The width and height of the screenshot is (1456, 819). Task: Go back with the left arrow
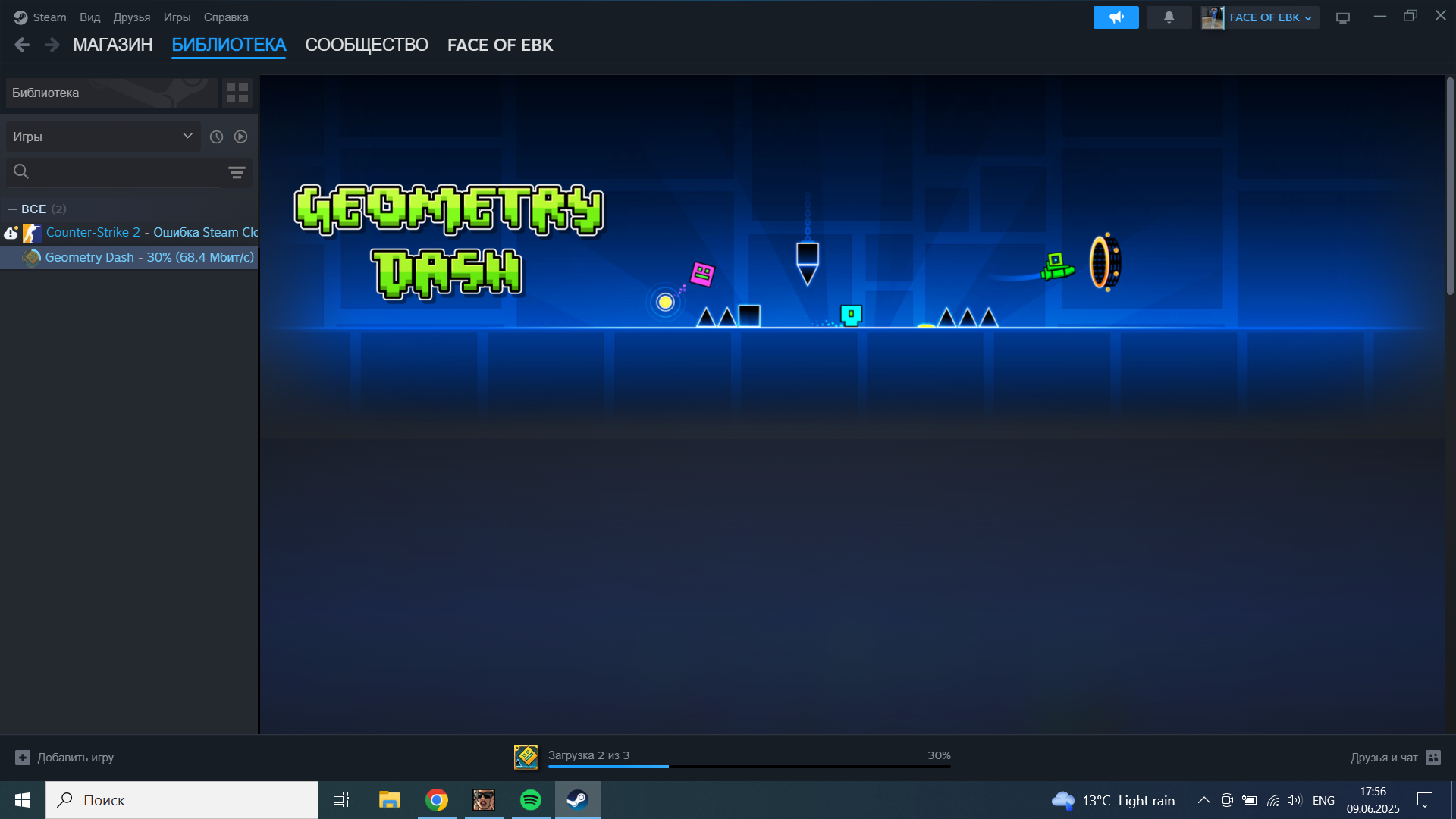click(x=22, y=45)
